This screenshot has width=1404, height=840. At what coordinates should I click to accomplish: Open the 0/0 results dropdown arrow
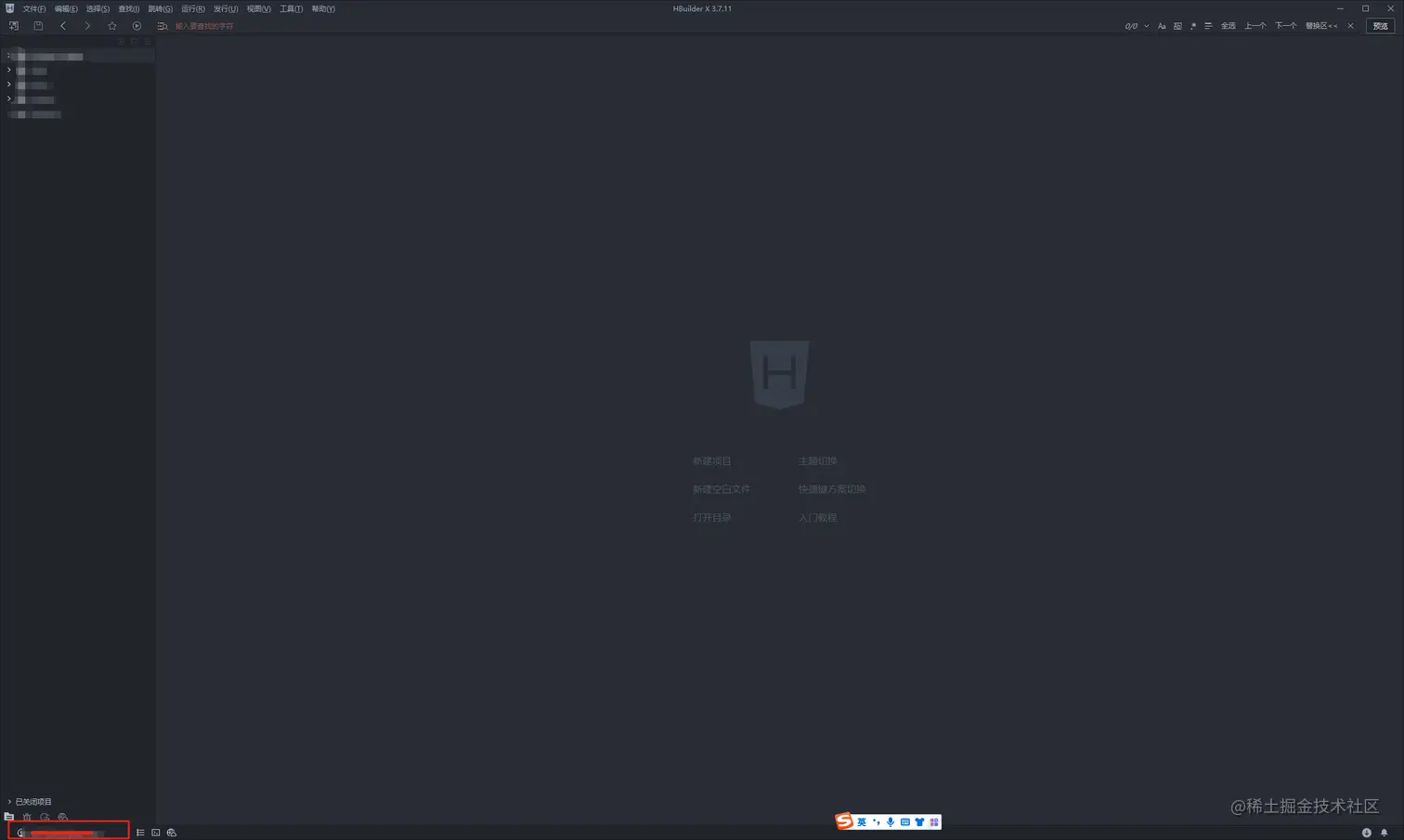(x=1146, y=26)
